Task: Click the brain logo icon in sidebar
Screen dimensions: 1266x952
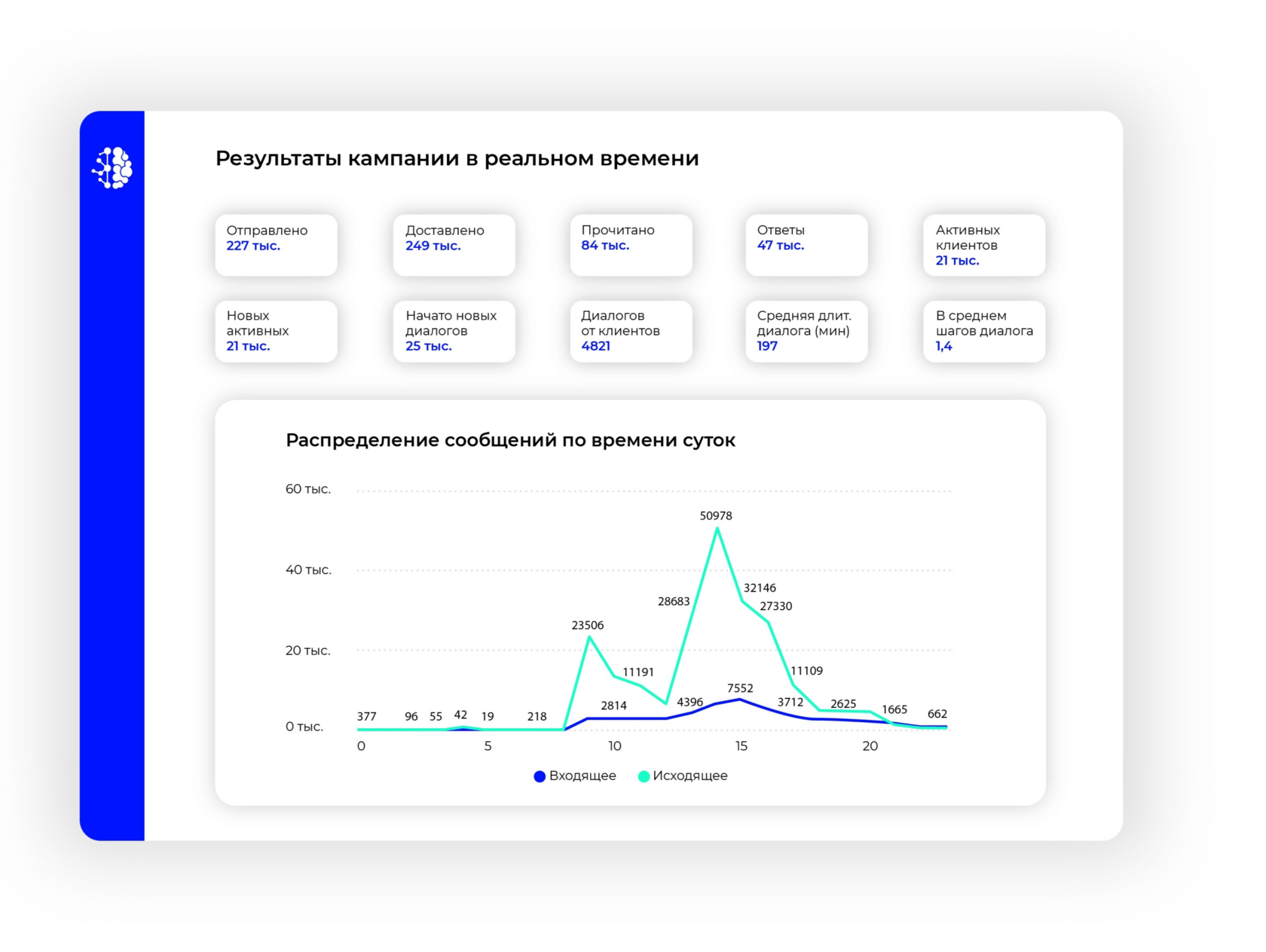Action: (x=112, y=167)
